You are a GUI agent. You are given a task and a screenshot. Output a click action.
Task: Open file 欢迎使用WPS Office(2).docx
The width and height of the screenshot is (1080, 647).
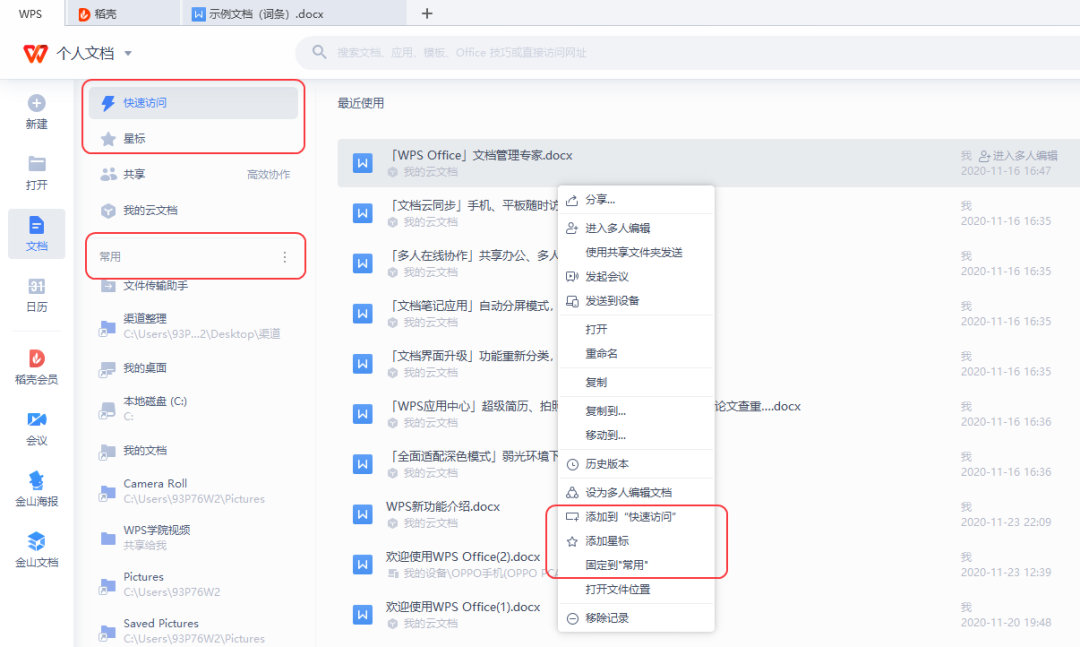463,557
